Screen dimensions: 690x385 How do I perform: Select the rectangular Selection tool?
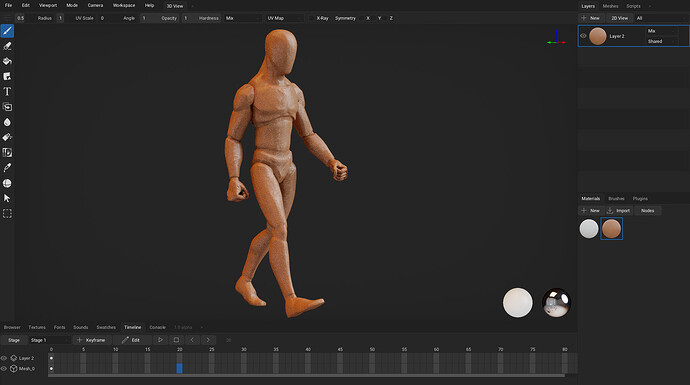coord(7,214)
